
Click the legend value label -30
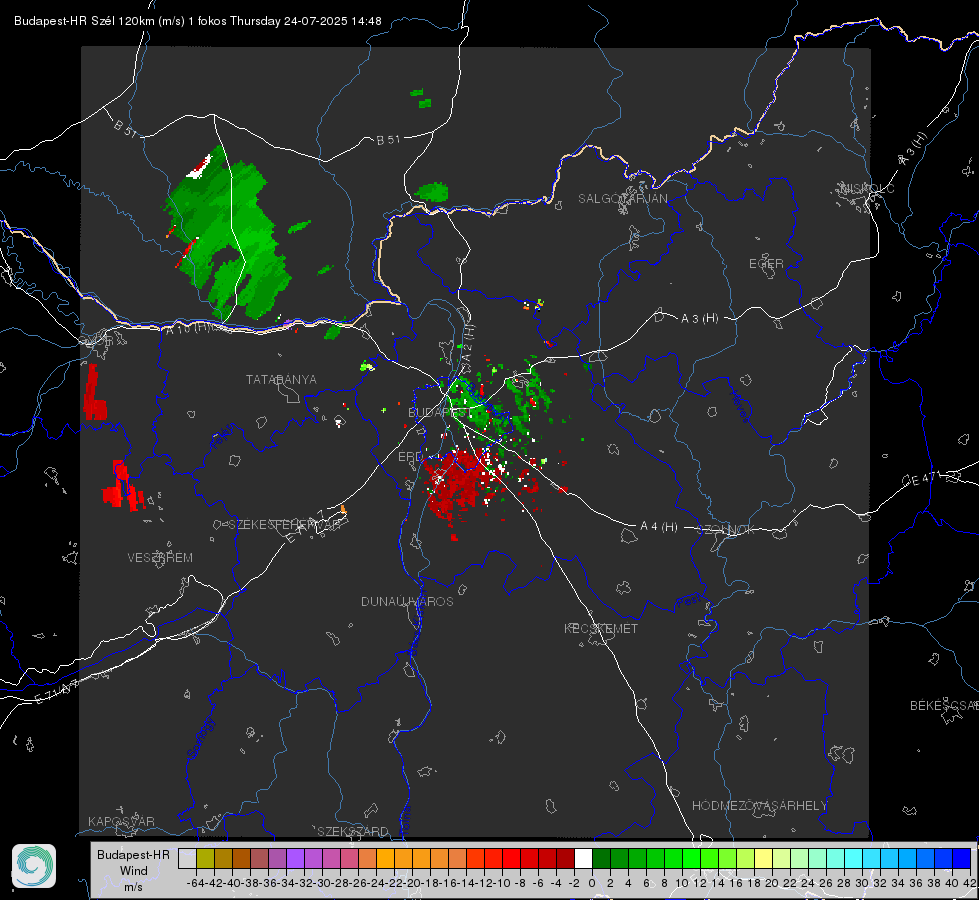coord(322,883)
